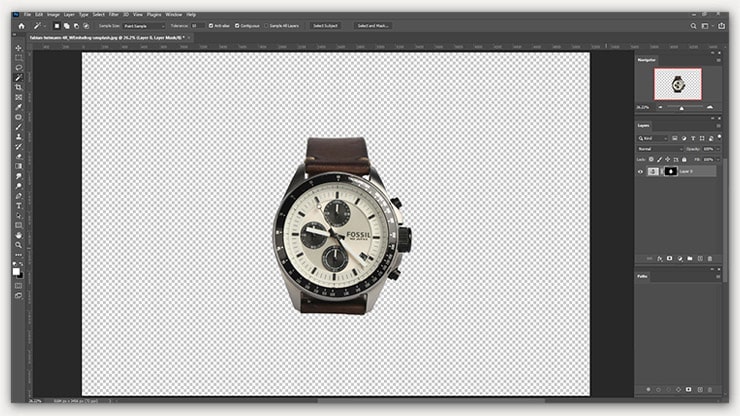Select the Frame tool
740x416 pixels.
point(18,97)
